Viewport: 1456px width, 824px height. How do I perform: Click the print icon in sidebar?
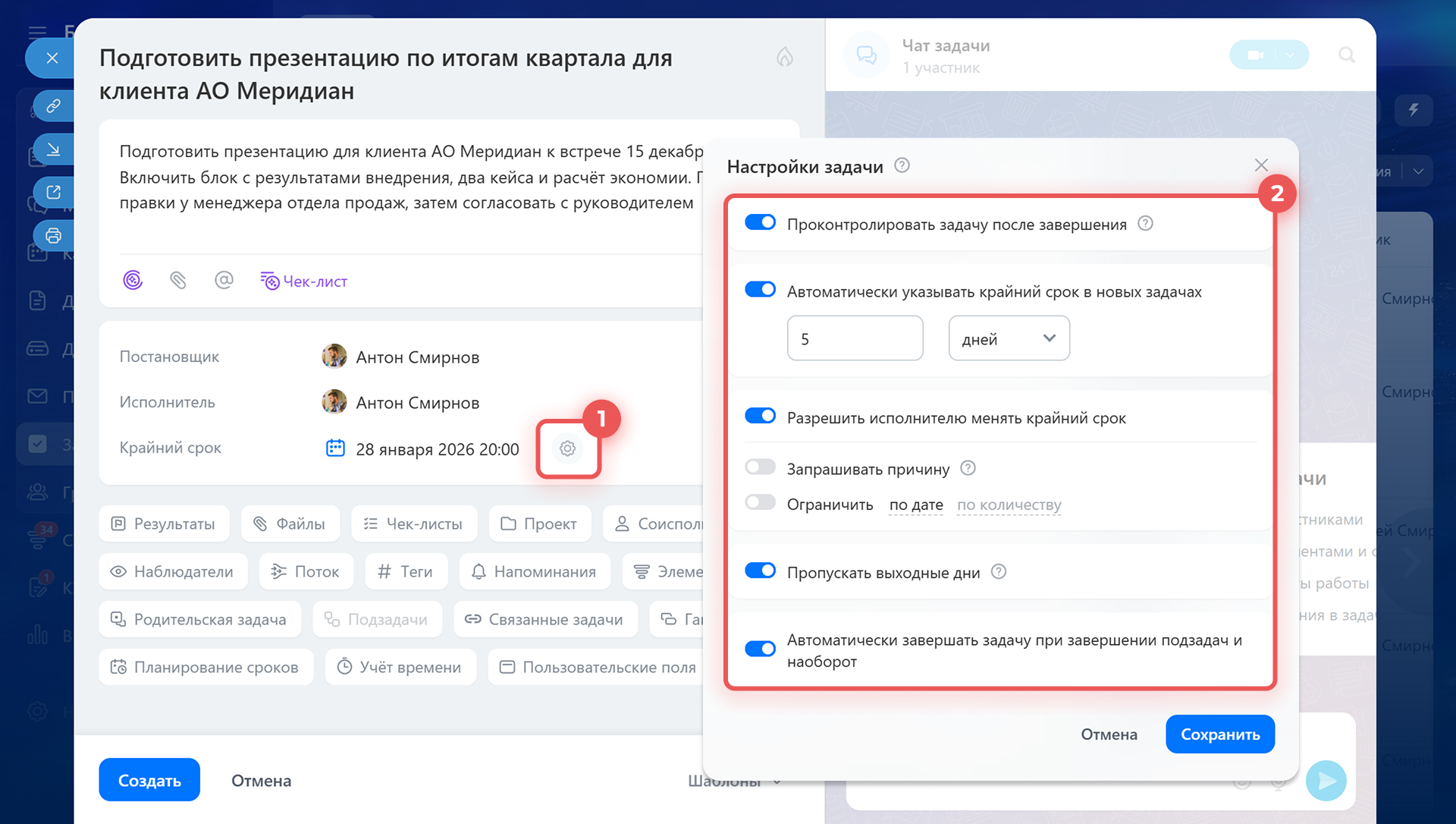(x=53, y=235)
